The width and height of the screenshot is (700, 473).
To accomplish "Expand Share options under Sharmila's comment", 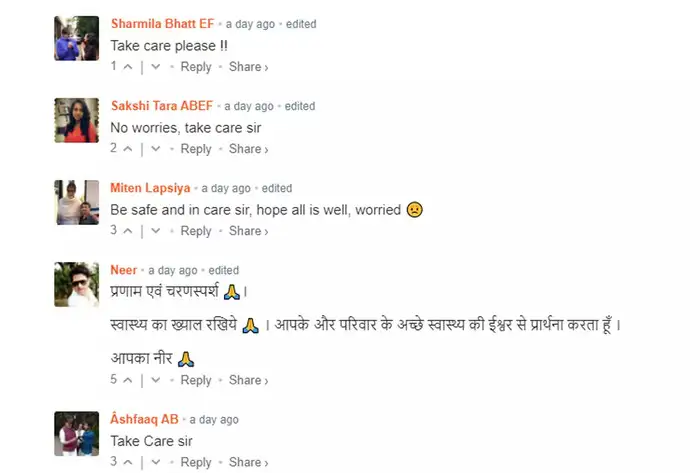I will pyautogui.click(x=249, y=67).
